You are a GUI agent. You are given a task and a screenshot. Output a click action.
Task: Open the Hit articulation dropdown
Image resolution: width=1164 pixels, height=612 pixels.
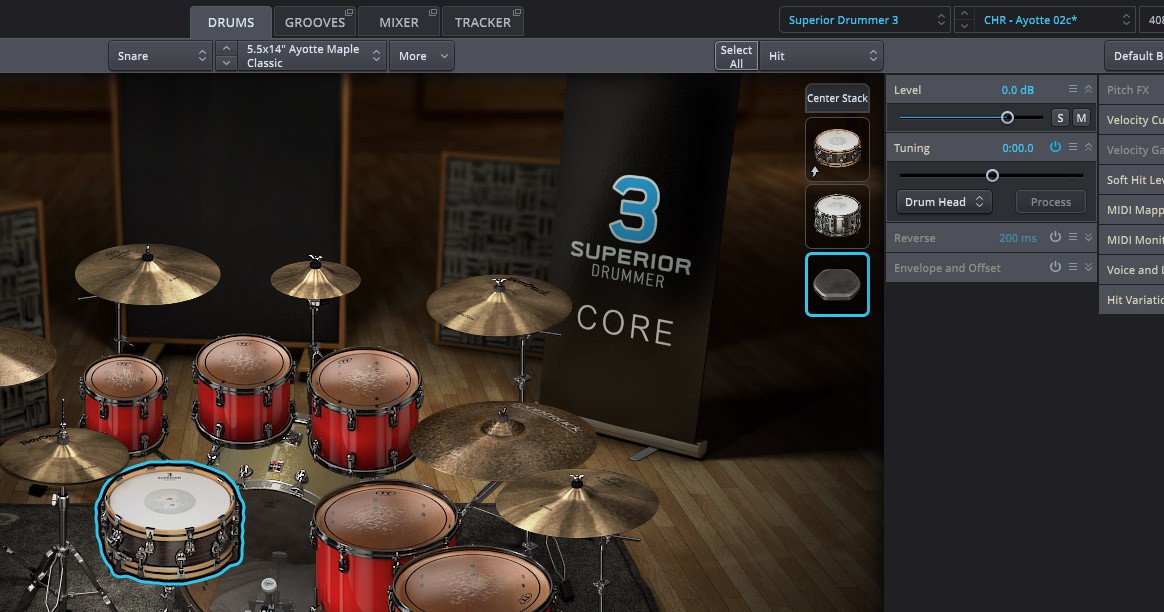pos(821,56)
